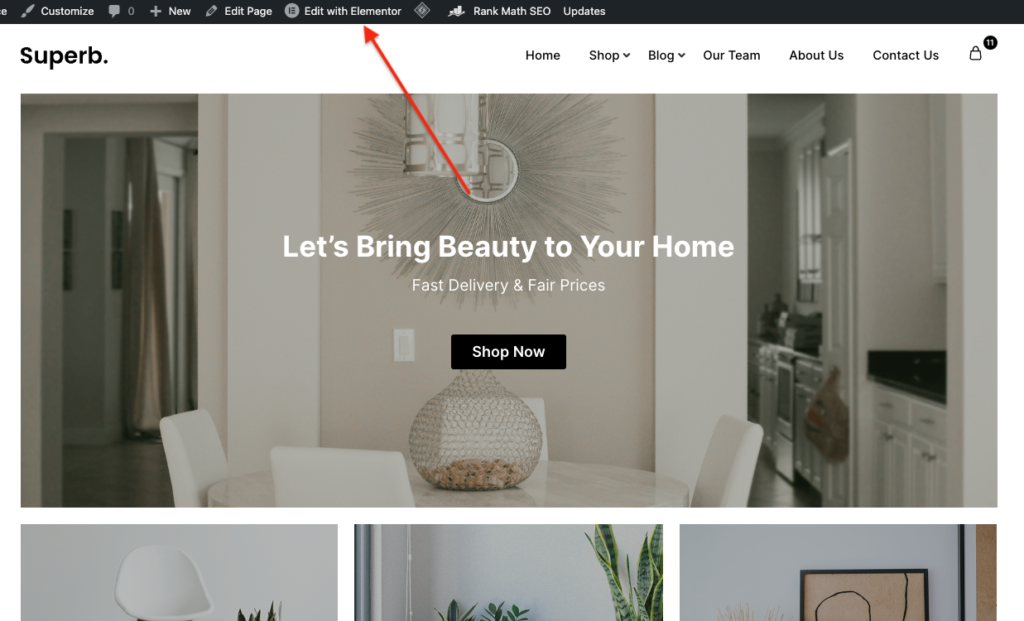Click the Superb. site logo
This screenshot has height=621, width=1024.
pyautogui.click(x=64, y=56)
